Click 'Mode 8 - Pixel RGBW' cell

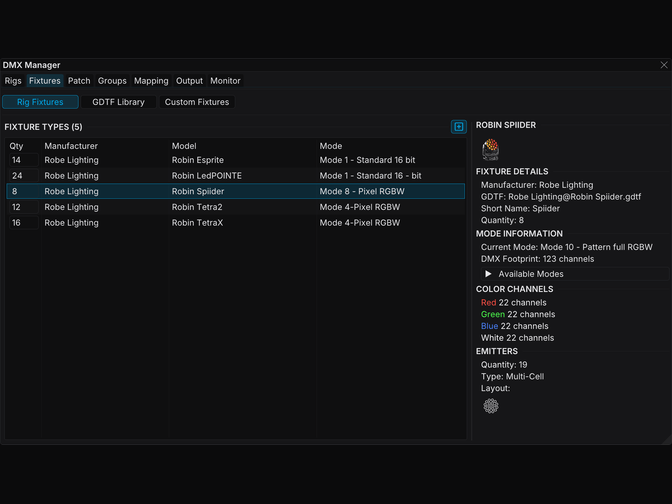(362, 191)
